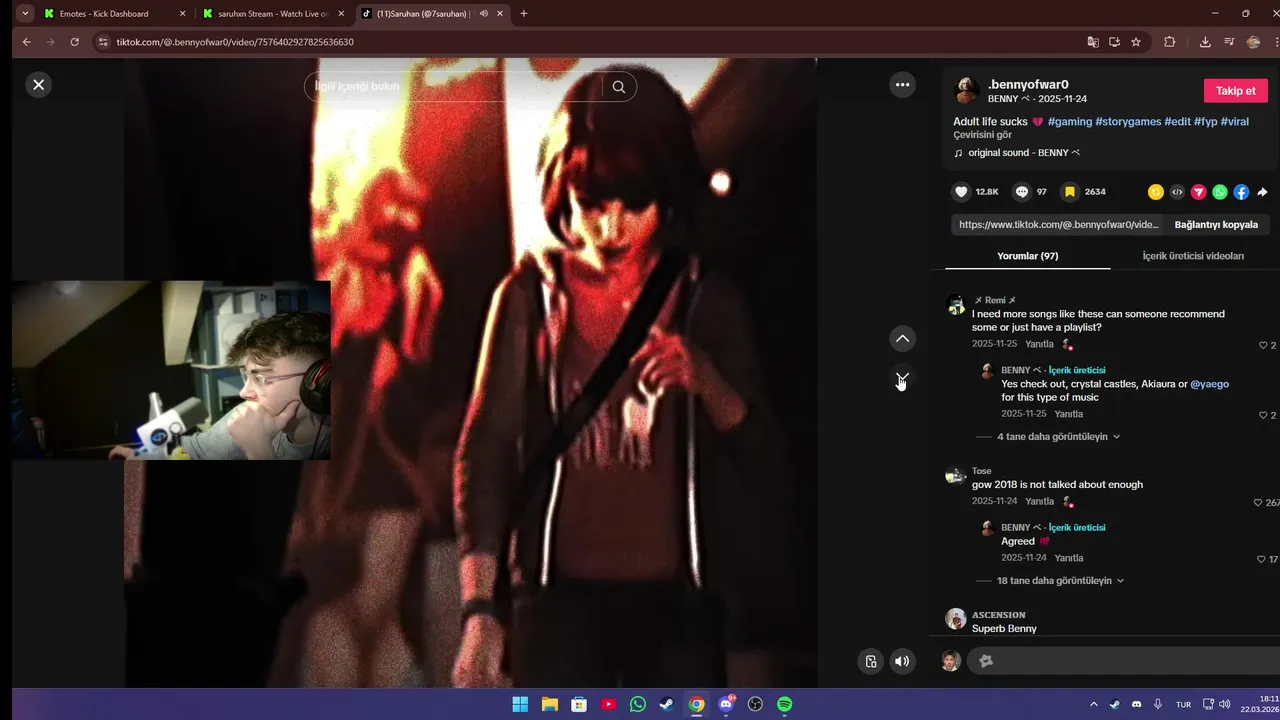Get embed code with the </> icon
This screenshot has width=1280, height=720.
point(1177,192)
